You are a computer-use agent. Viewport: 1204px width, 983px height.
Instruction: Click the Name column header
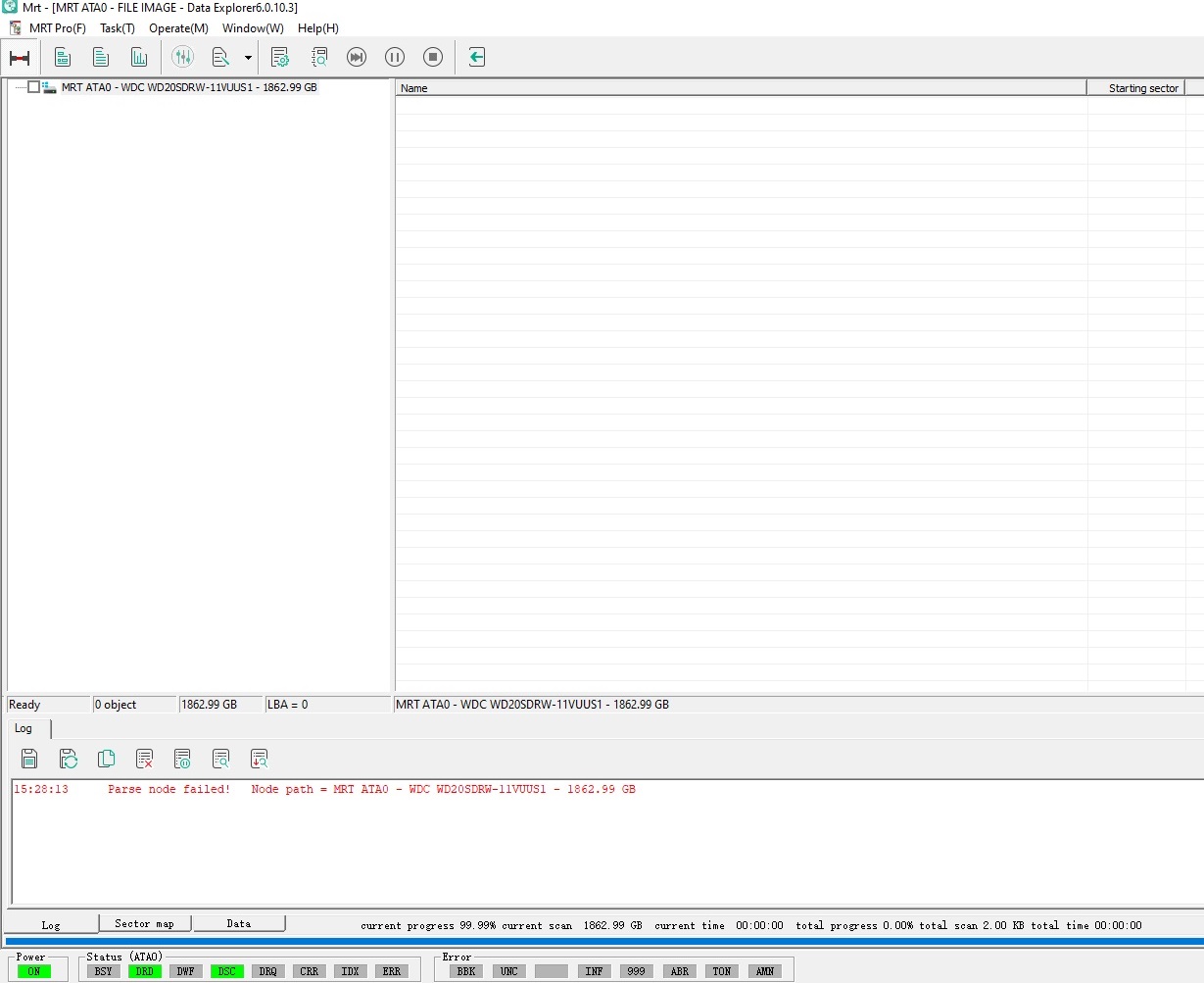(741, 88)
